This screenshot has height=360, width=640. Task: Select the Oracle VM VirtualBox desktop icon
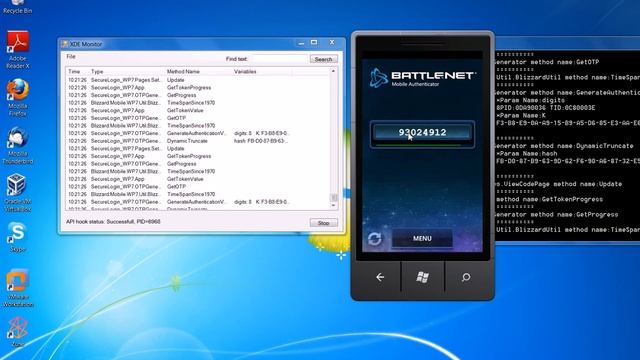[x=17, y=193]
